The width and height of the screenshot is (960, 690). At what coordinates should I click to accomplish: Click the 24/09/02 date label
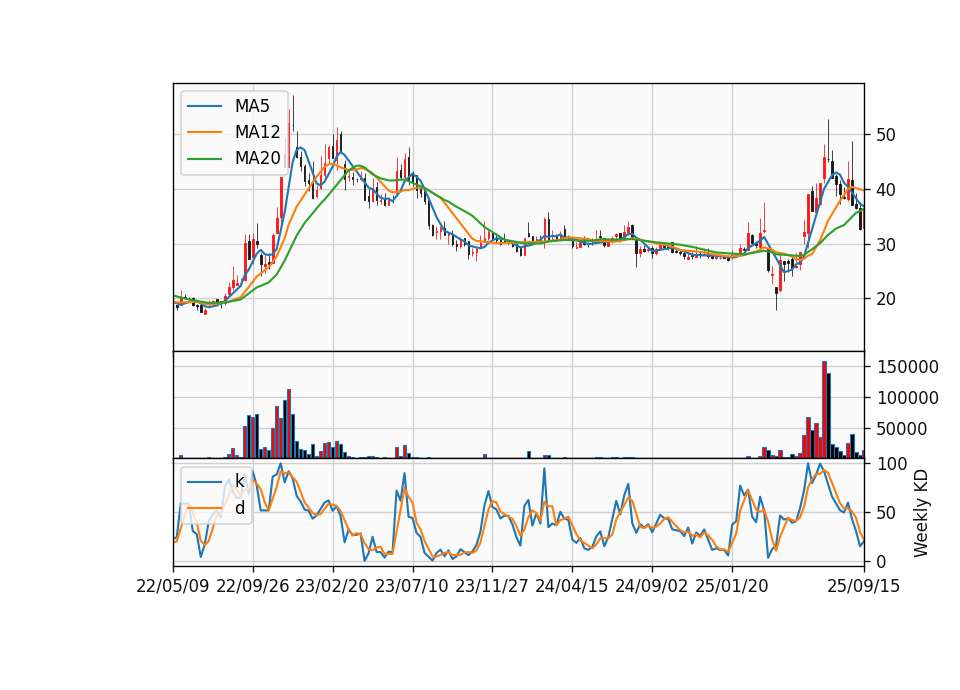tap(651, 586)
